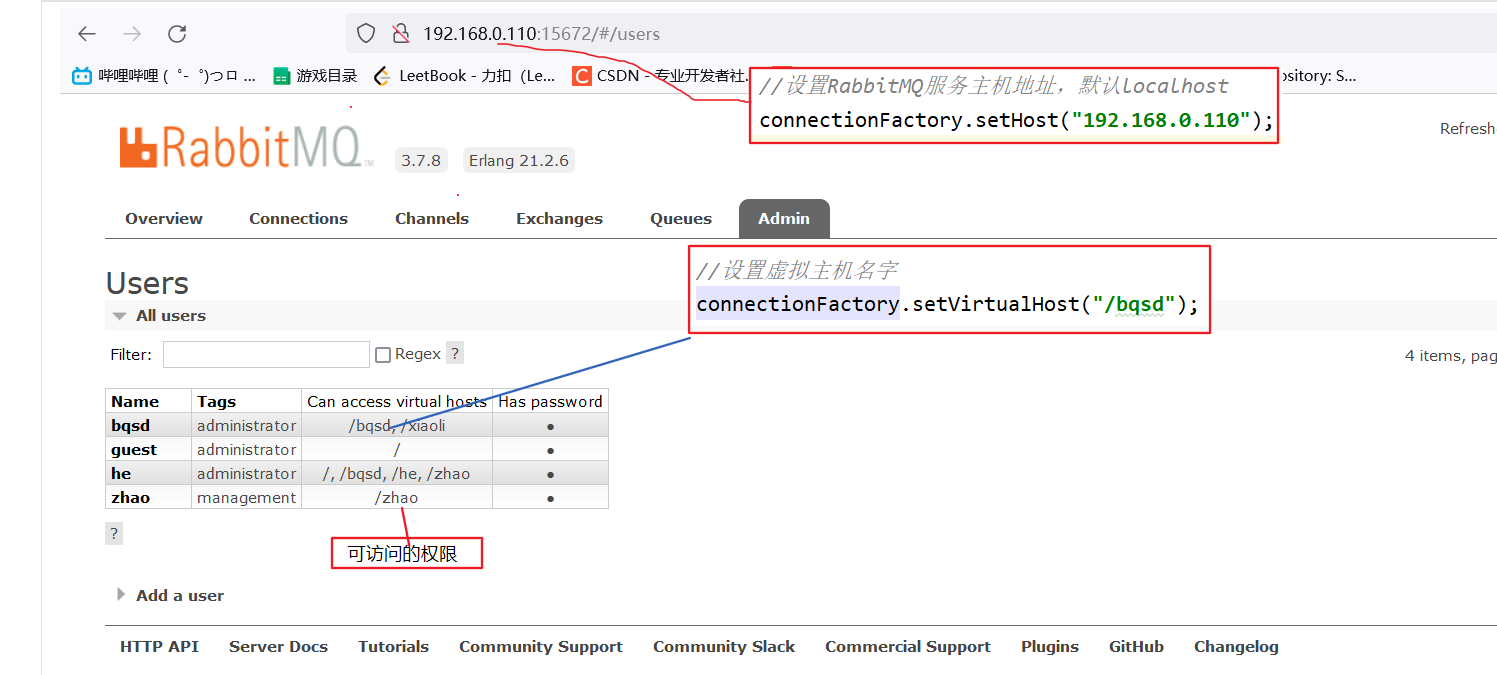Click the Users page heading
Image resolution: width=1497 pixels, height=675 pixels.
[x=147, y=284]
